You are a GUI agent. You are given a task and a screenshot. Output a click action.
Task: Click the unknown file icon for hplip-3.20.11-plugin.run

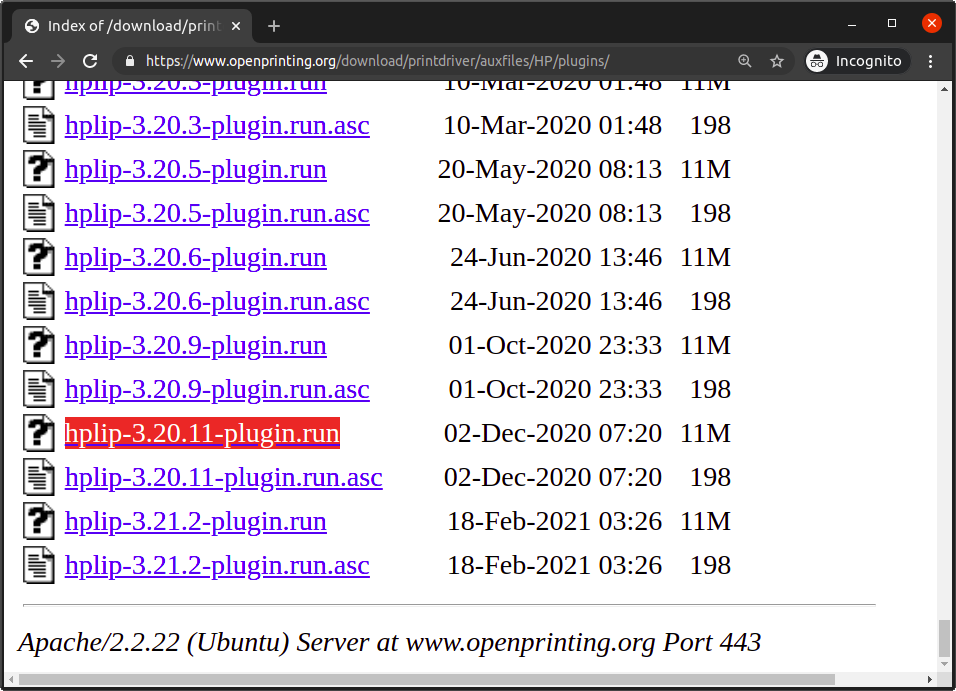coord(38,433)
